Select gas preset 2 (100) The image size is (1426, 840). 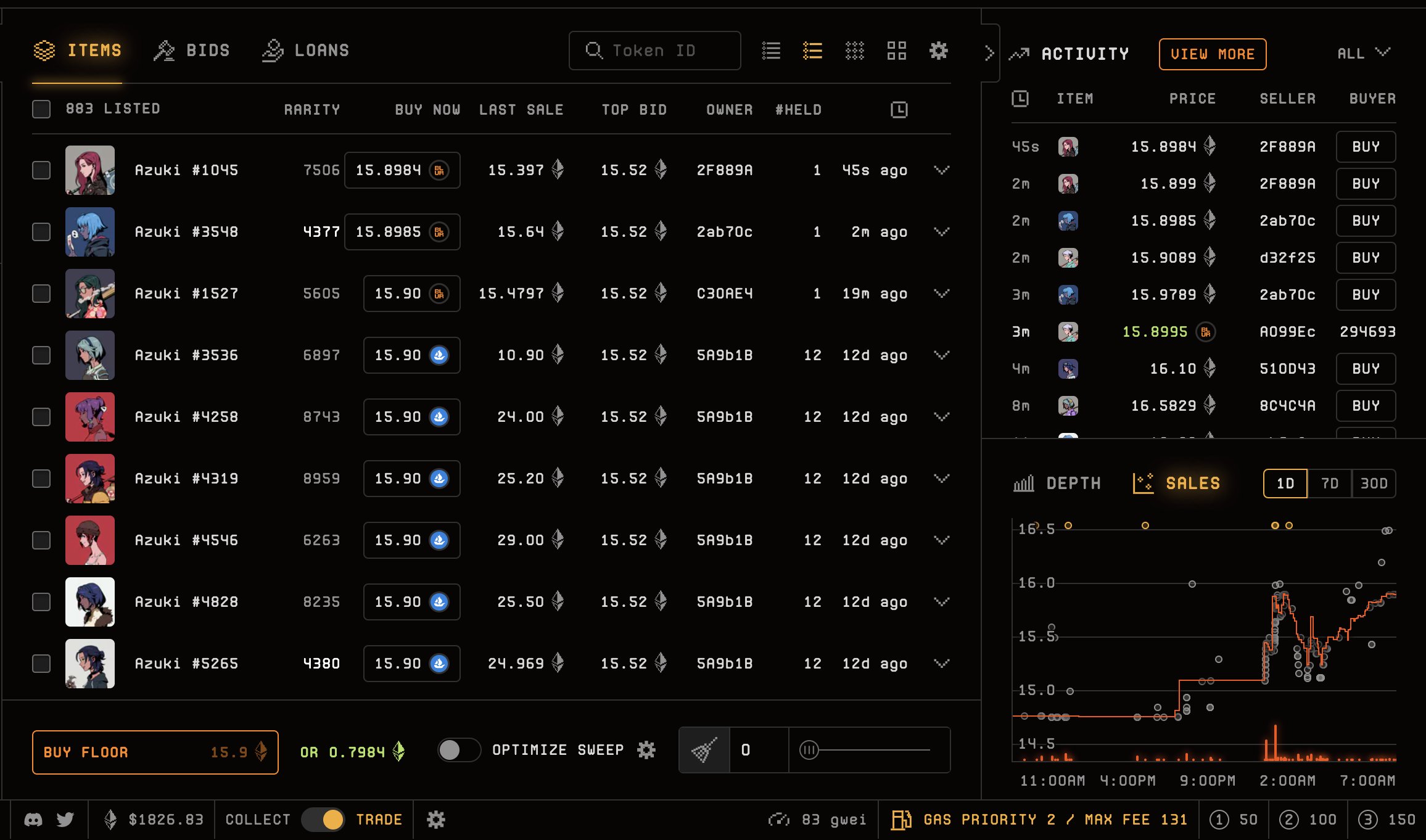[x=1308, y=820]
